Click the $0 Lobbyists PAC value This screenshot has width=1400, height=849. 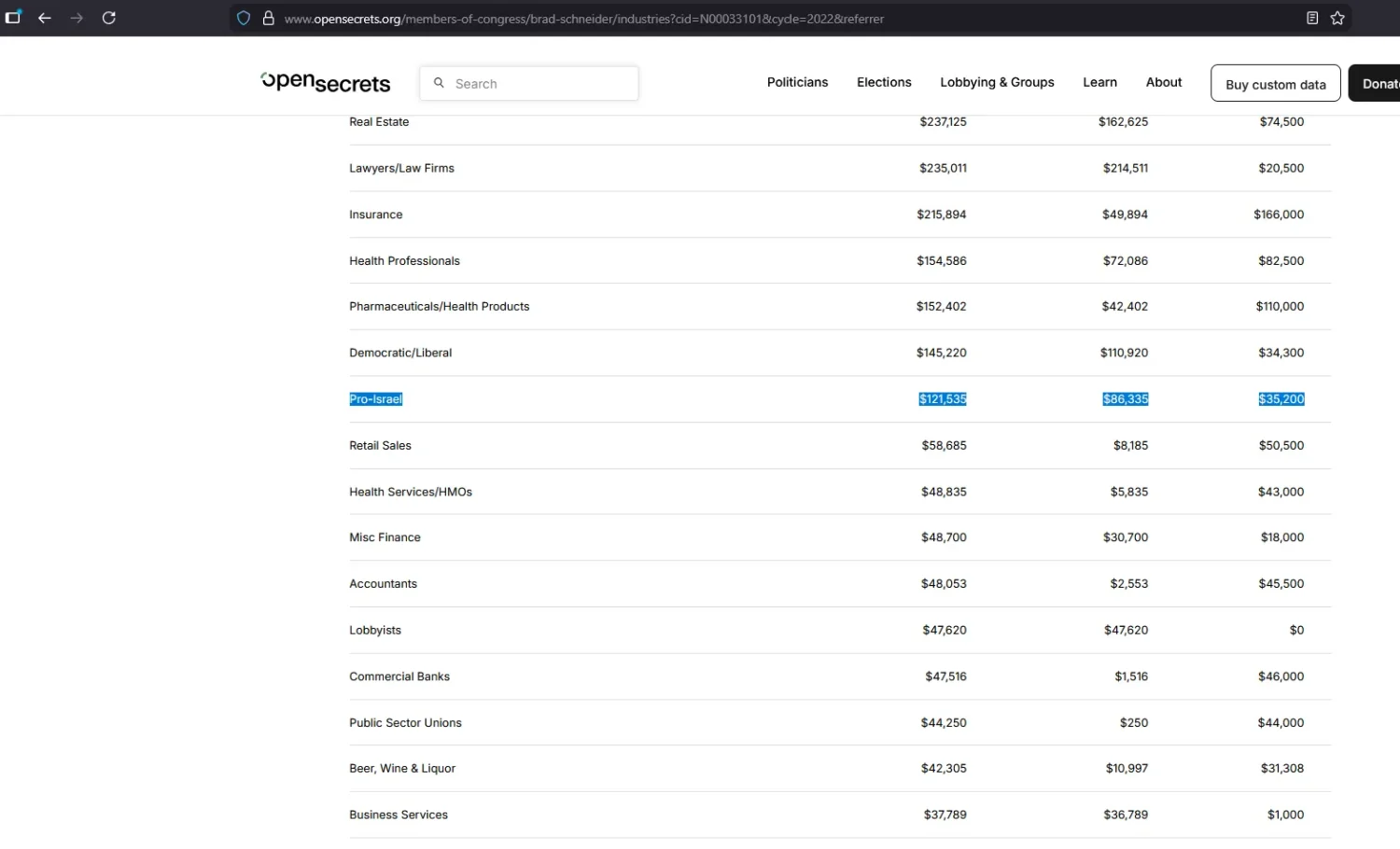(x=1296, y=631)
